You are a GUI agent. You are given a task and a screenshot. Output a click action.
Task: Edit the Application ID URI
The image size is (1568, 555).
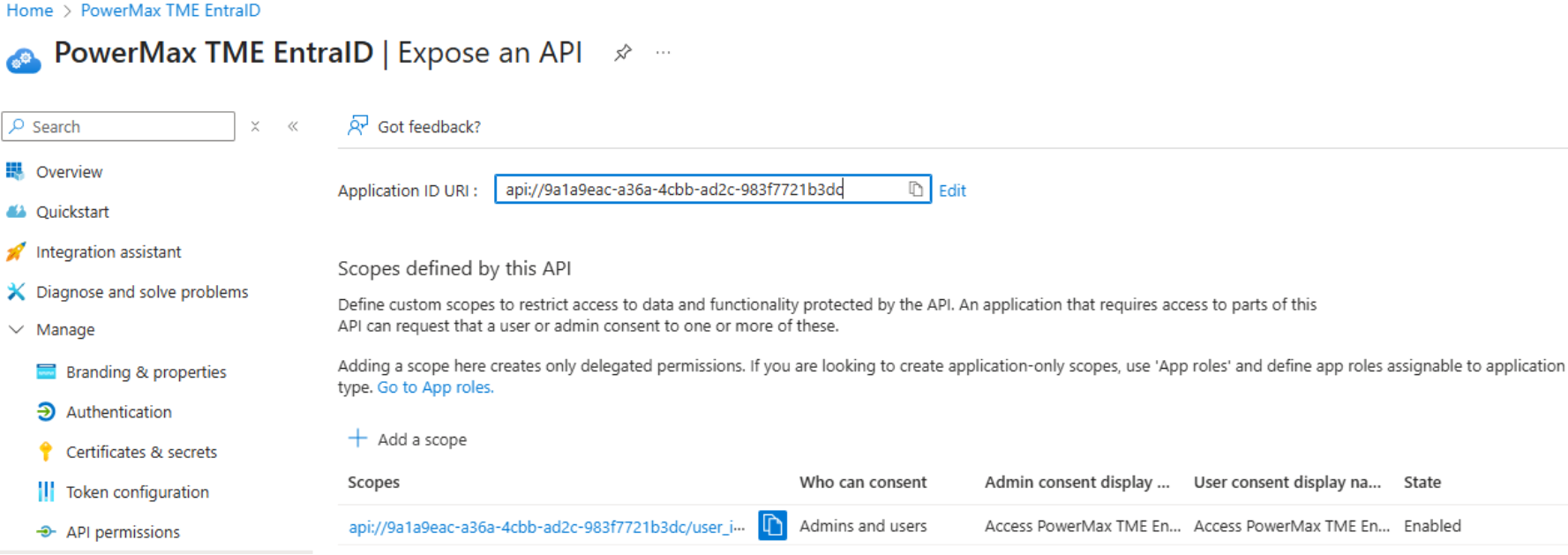[952, 191]
